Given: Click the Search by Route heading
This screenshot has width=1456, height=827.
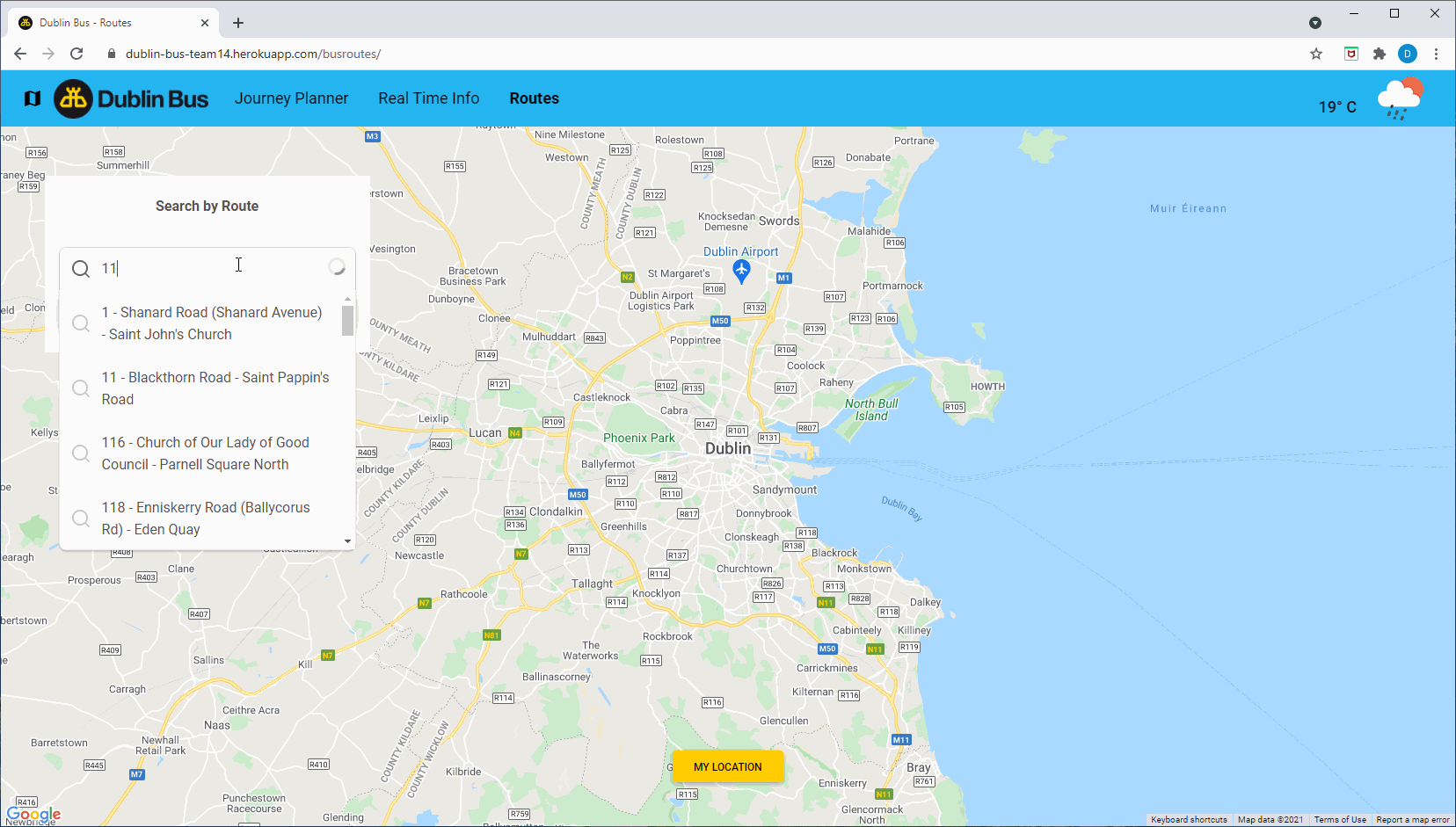Looking at the screenshot, I should [x=207, y=206].
